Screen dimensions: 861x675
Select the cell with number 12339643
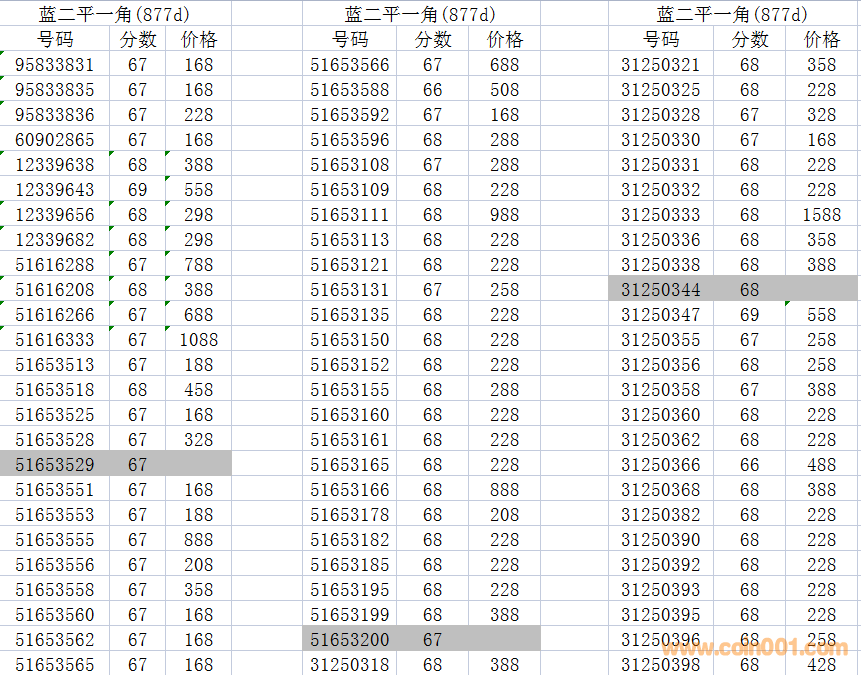click(55, 190)
